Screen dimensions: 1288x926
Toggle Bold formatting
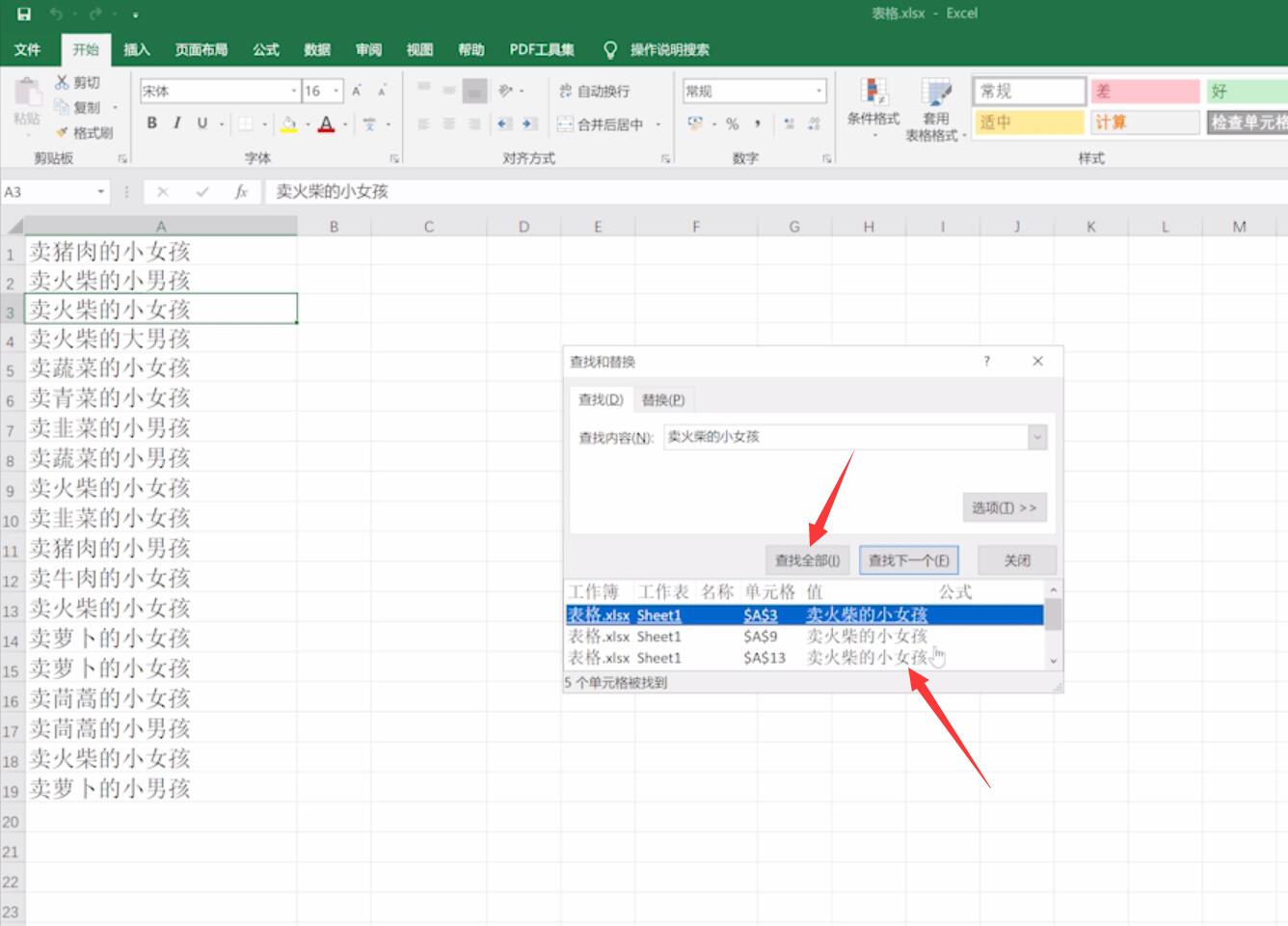[x=151, y=123]
